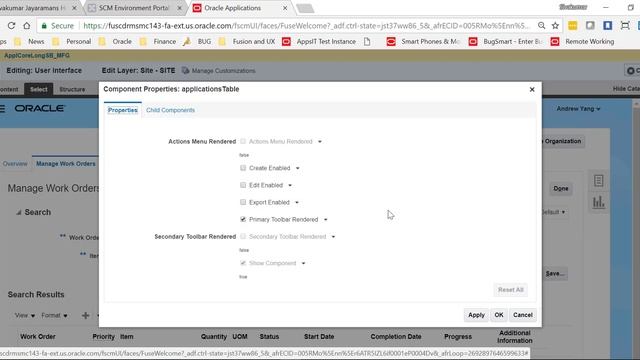The width and height of the screenshot is (640, 360).
Task: Open dropdown arrow next to Actions Menu Rendered
Action: click(x=320, y=142)
